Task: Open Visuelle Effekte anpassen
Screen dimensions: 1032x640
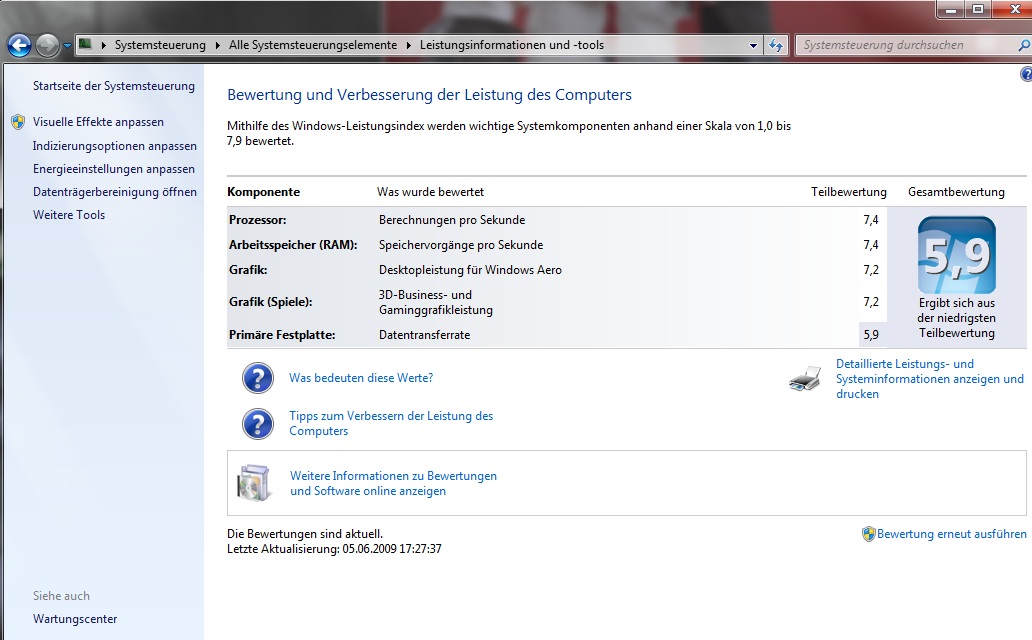Action: (98, 122)
